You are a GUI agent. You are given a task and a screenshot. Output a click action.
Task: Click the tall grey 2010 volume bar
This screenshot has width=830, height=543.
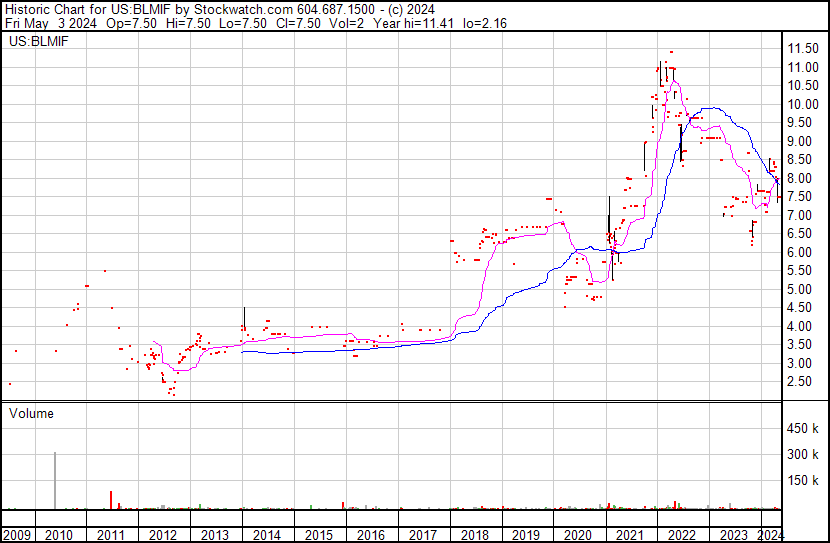click(x=55, y=481)
